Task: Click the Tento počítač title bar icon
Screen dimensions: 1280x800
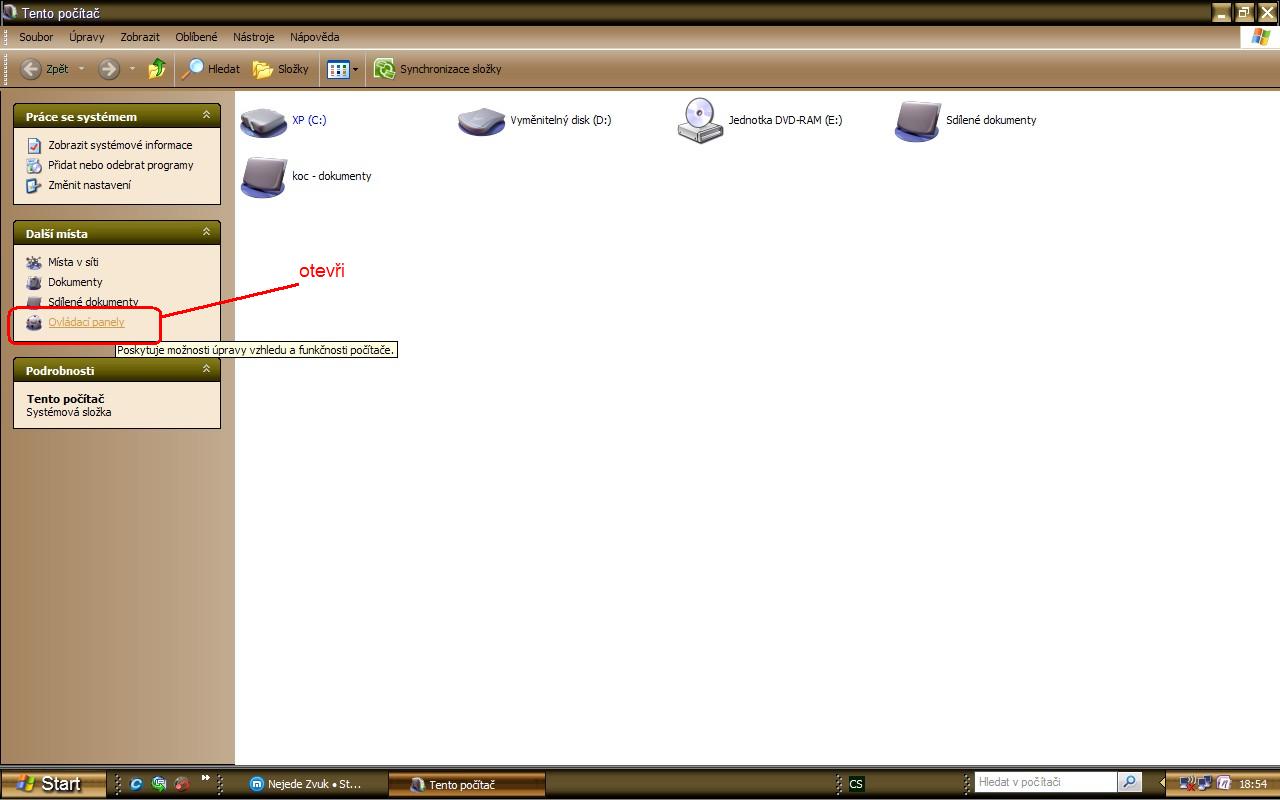Action: pyautogui.click(x=10, y=13)
